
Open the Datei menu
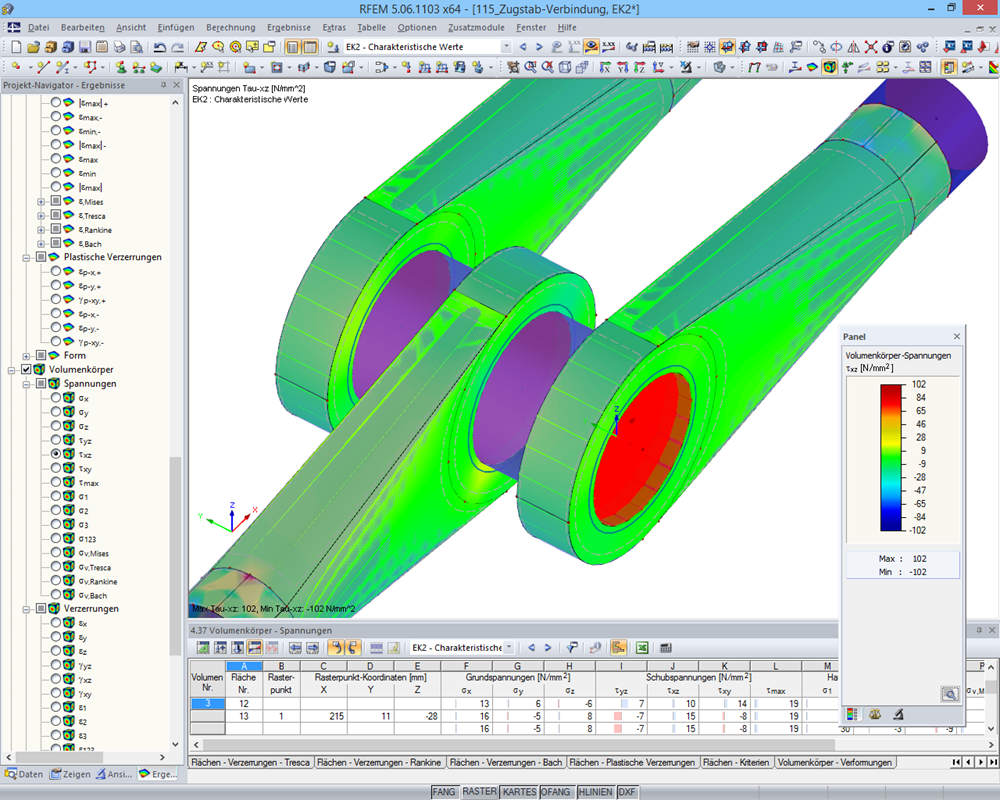pyautogui.click(x=38, y=27)
